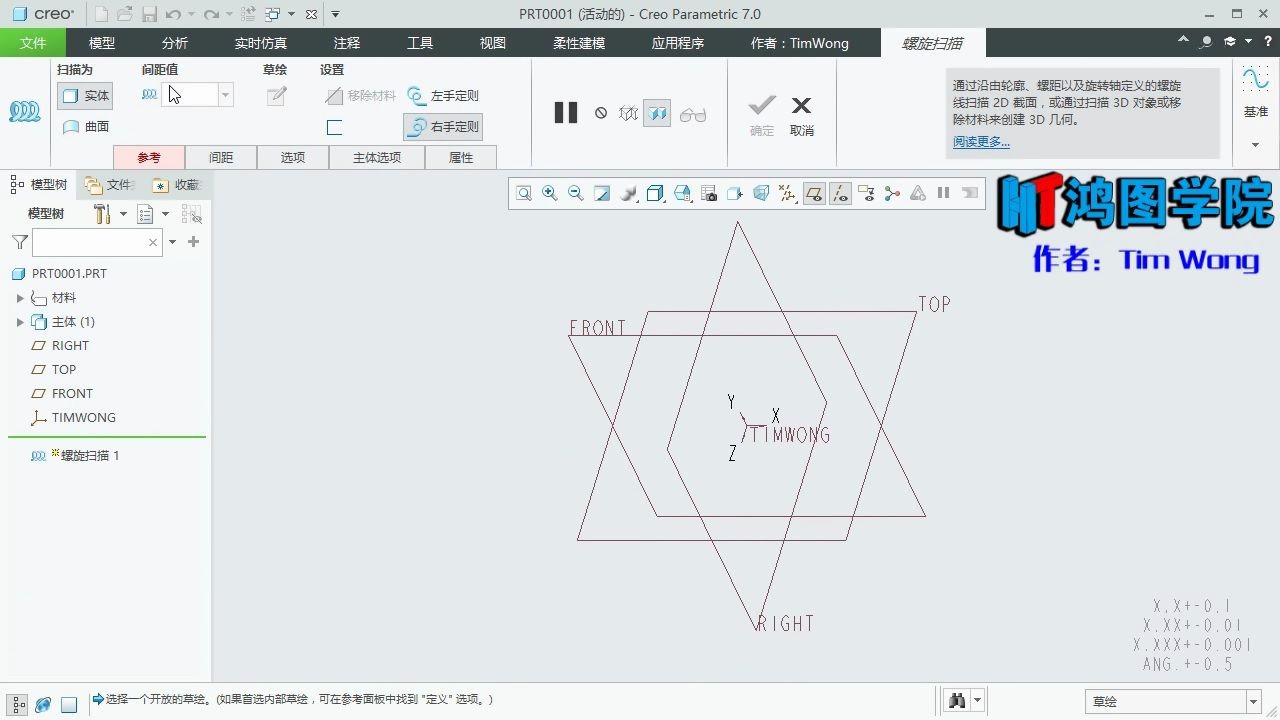Open the 主体选项 tab
The image size is (1280, 720).
pyautogui.click(x=377, y=157)
